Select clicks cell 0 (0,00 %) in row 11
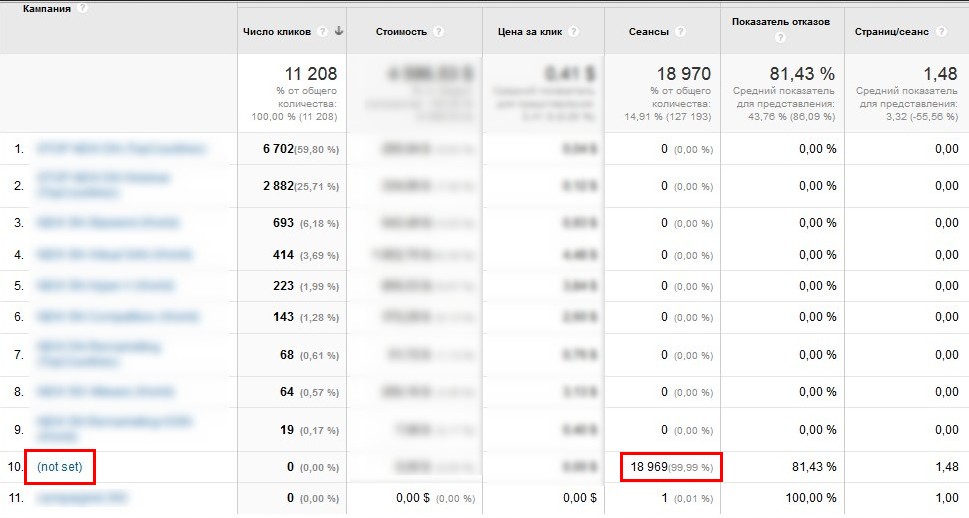 313,498
